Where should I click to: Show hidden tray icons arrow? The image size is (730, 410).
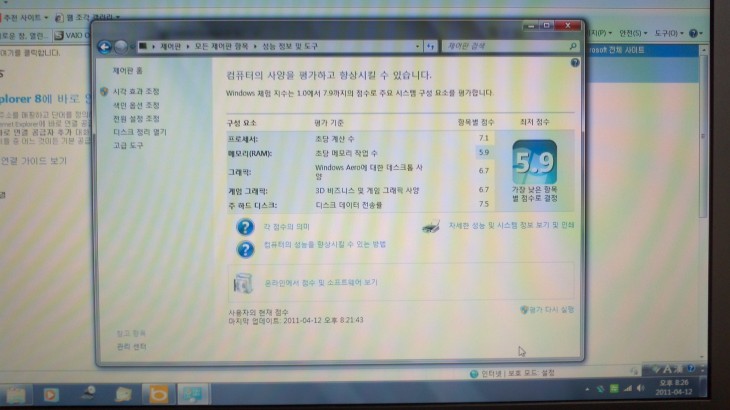coord(587,389)
